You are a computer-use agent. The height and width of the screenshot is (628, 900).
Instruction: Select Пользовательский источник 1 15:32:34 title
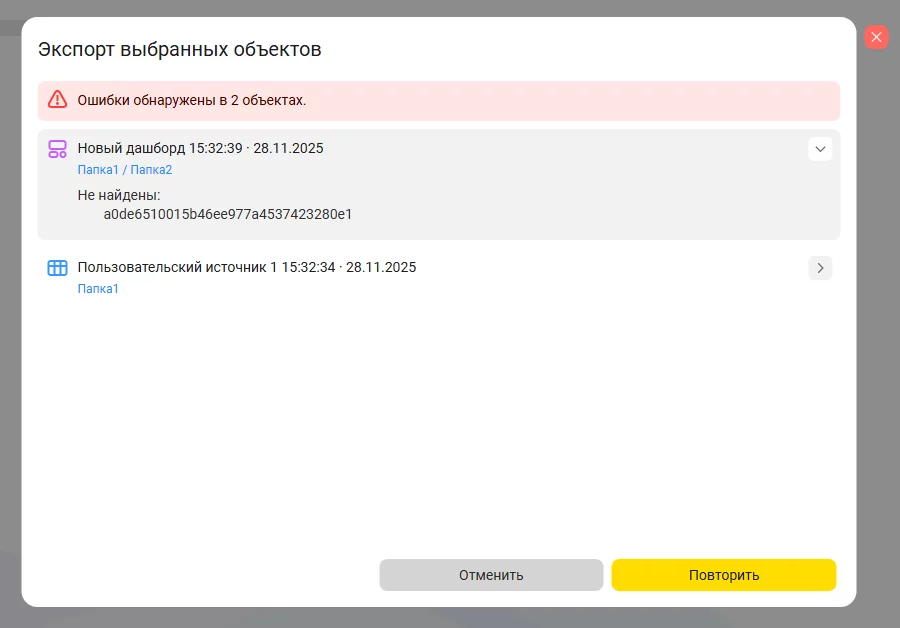tap(247, 267)
